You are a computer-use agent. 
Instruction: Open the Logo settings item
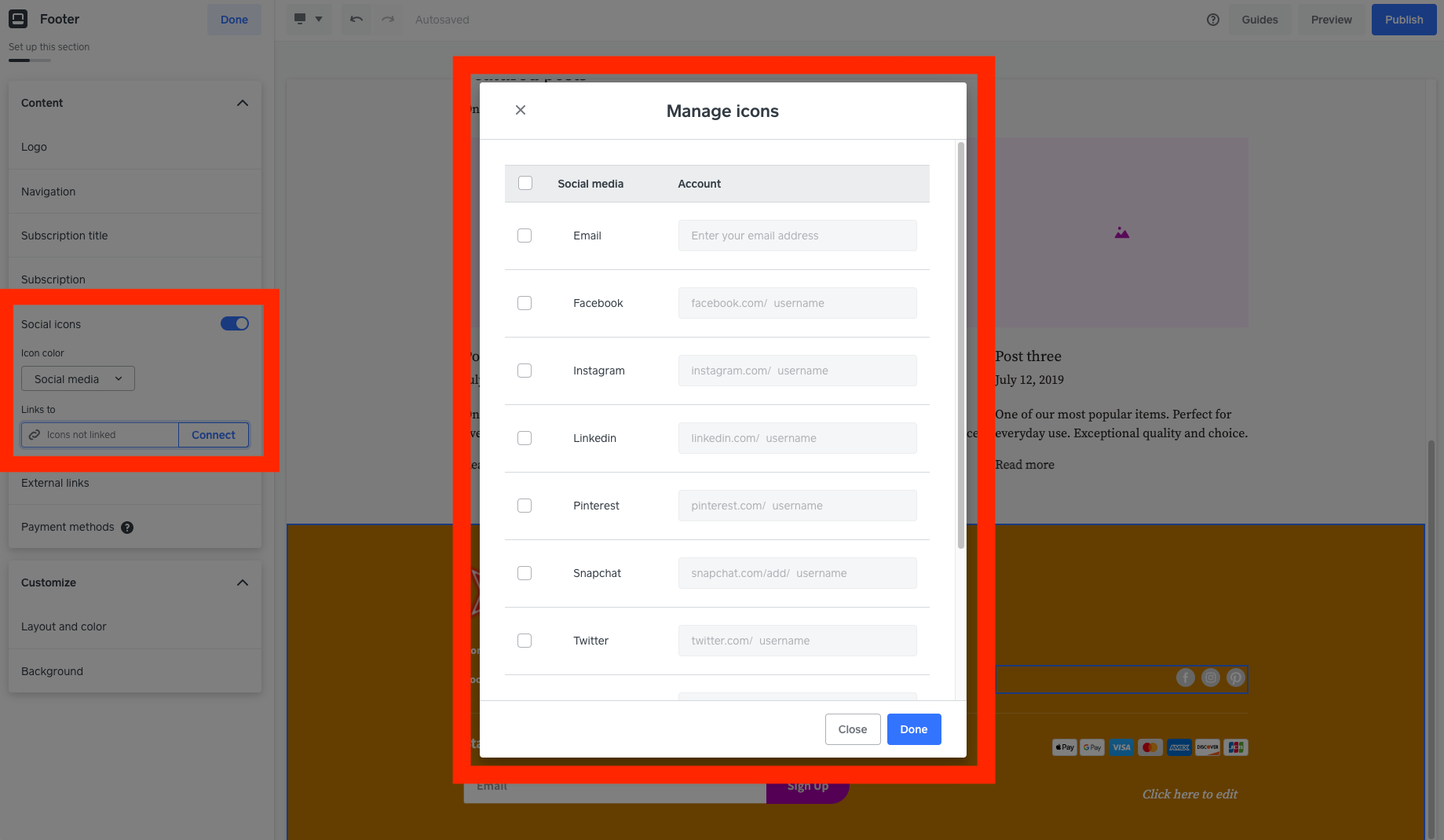(x=135, y=147)
